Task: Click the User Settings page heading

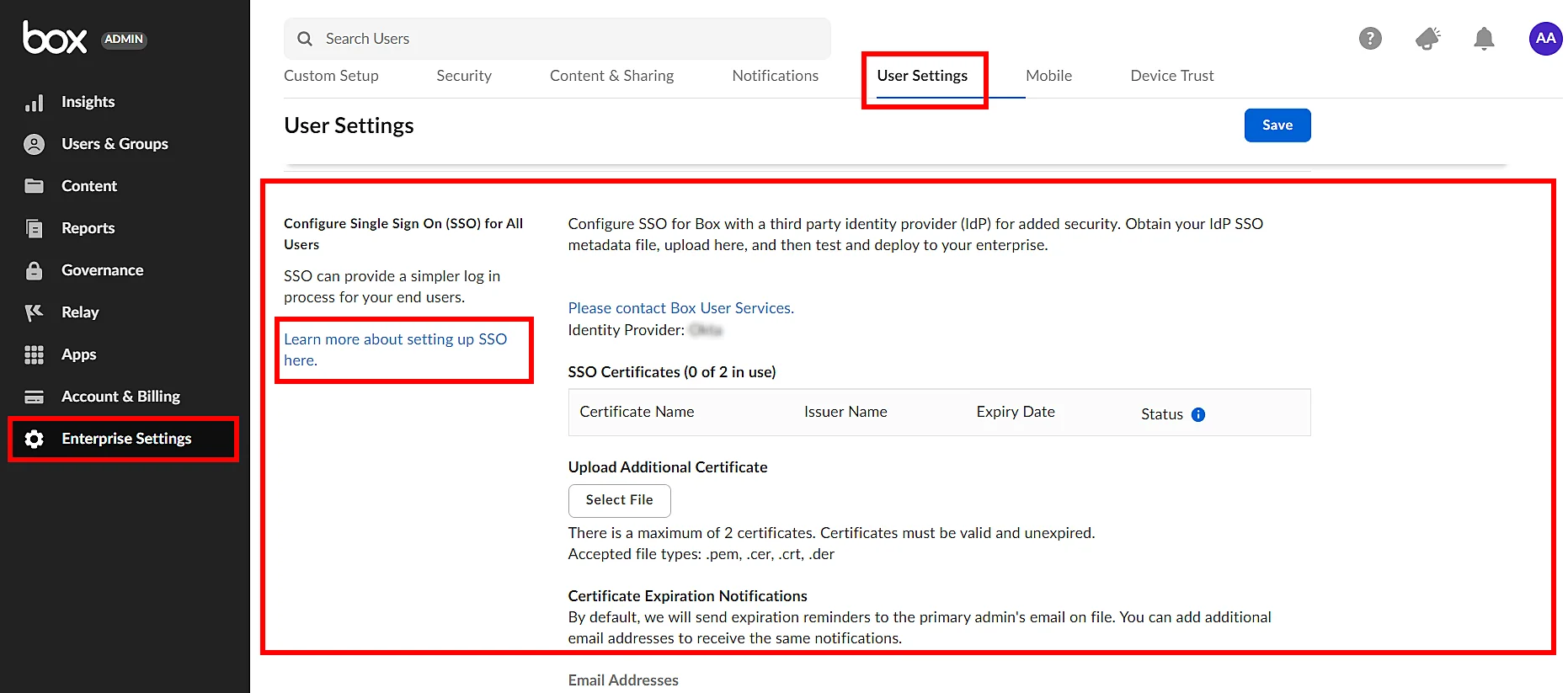Action: 349,125
